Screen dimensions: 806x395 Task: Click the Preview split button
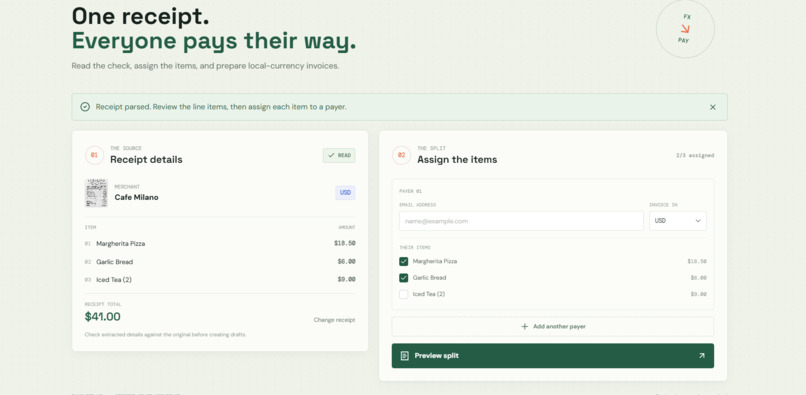tap(553, 356)
